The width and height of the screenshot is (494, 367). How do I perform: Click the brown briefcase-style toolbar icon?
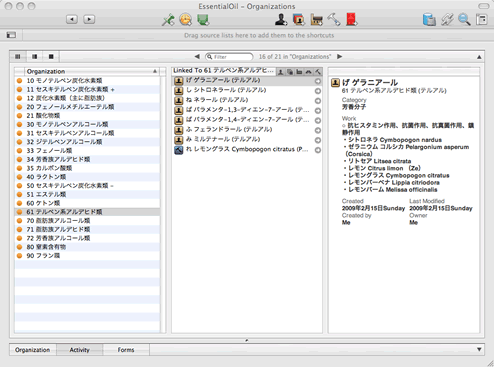coord(316,20)
